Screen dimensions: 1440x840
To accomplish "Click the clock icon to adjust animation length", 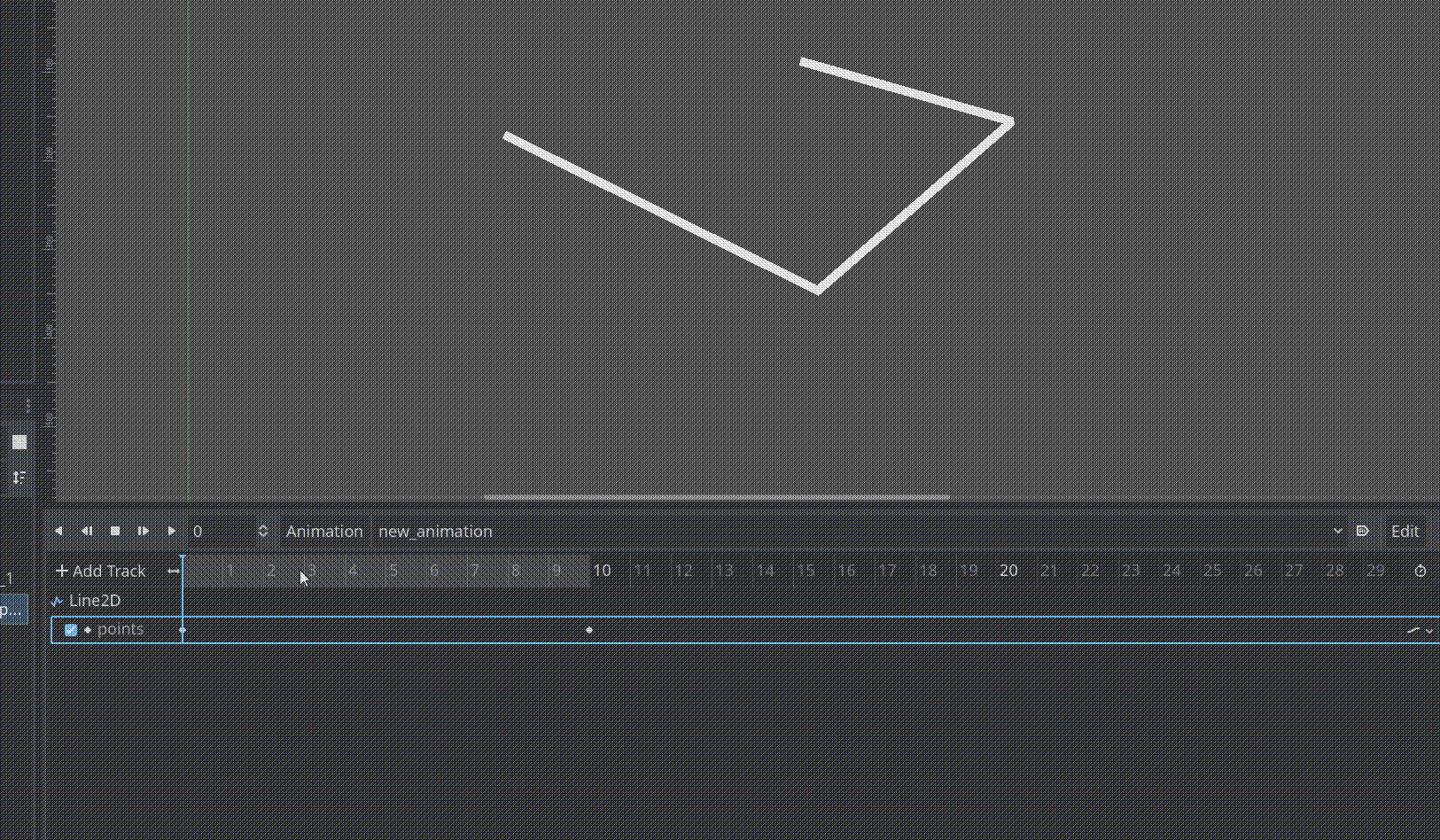I will coord(1420,571).
